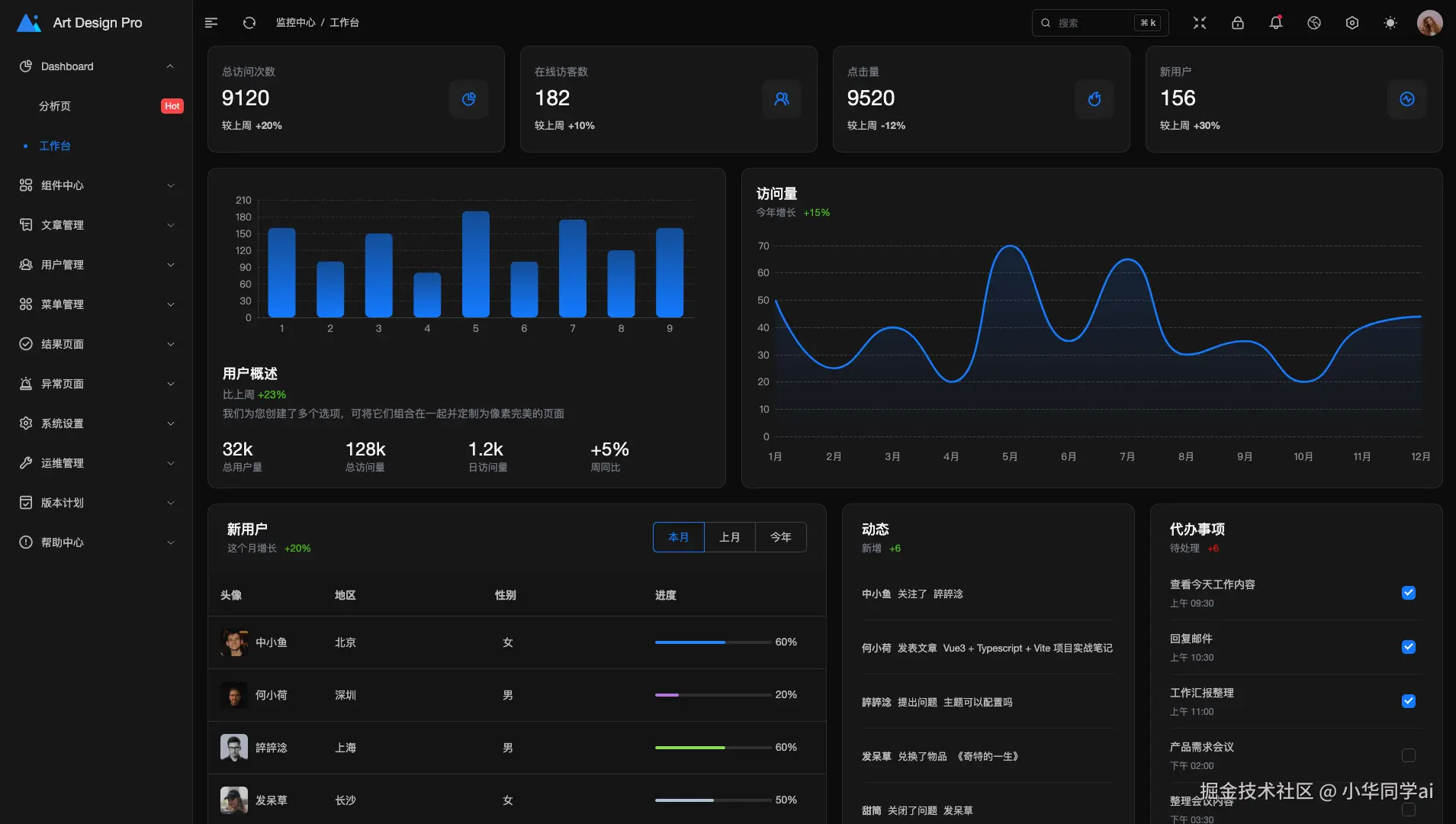Screen dimensions: 1456x824
Task: Focus the 搜索 search field
Action: 1100,23
